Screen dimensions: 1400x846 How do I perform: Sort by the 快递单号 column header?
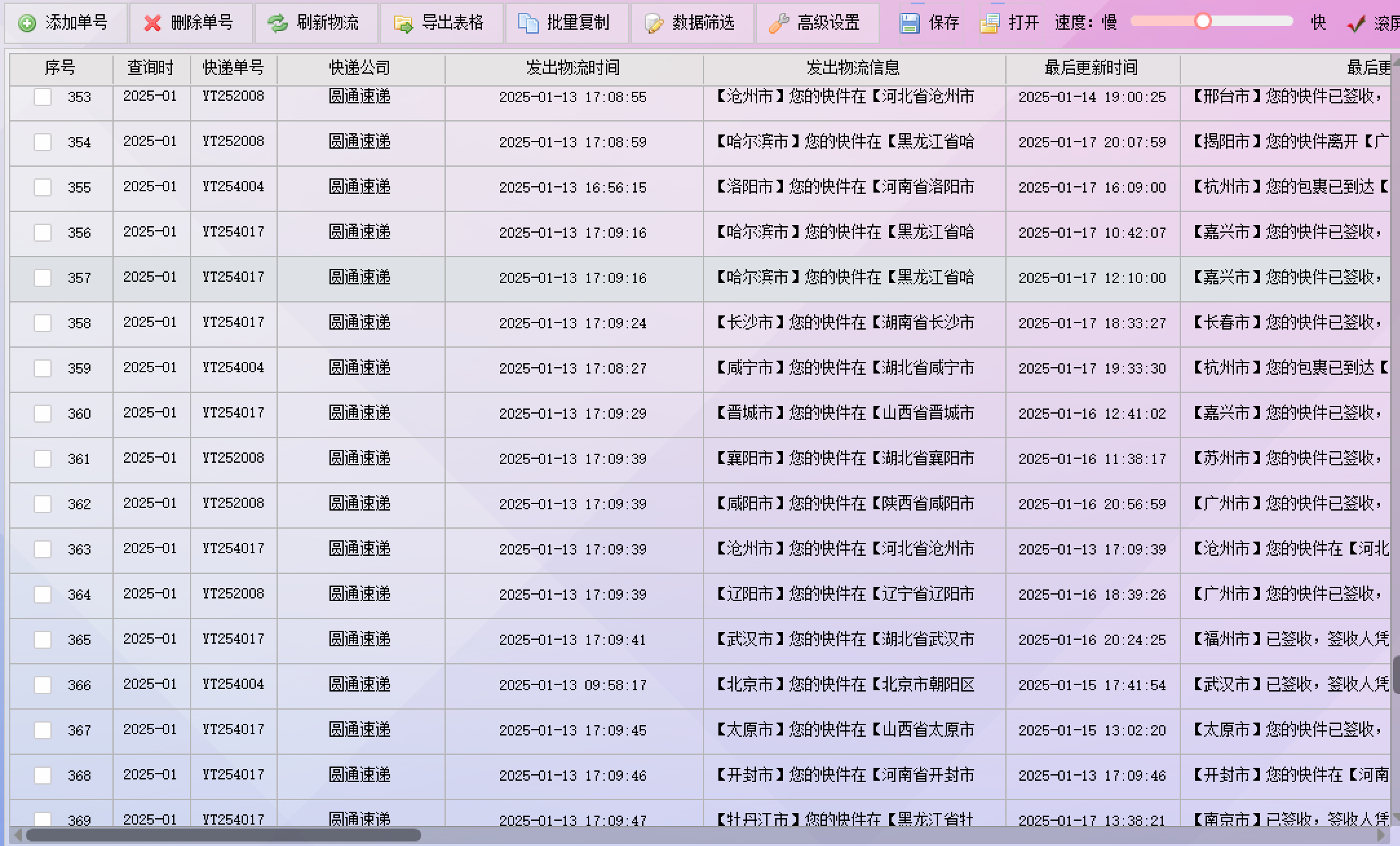tap(233, 68)
